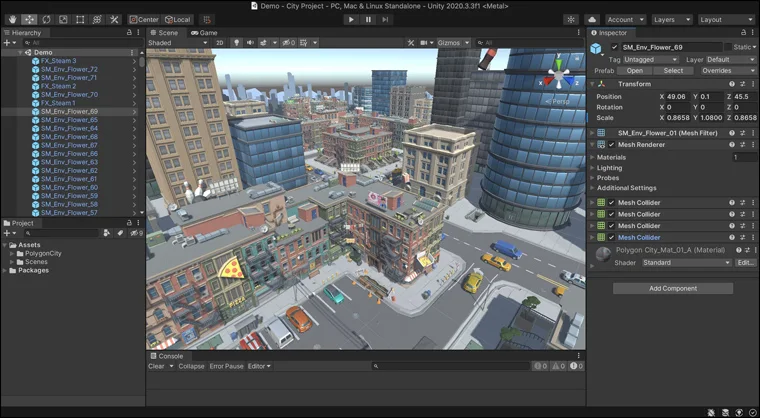Toggle the last highlighted Mesh Collider checkbox
Image resolution: width=760 pixels, height=418 pixels.
click(612, 238)
